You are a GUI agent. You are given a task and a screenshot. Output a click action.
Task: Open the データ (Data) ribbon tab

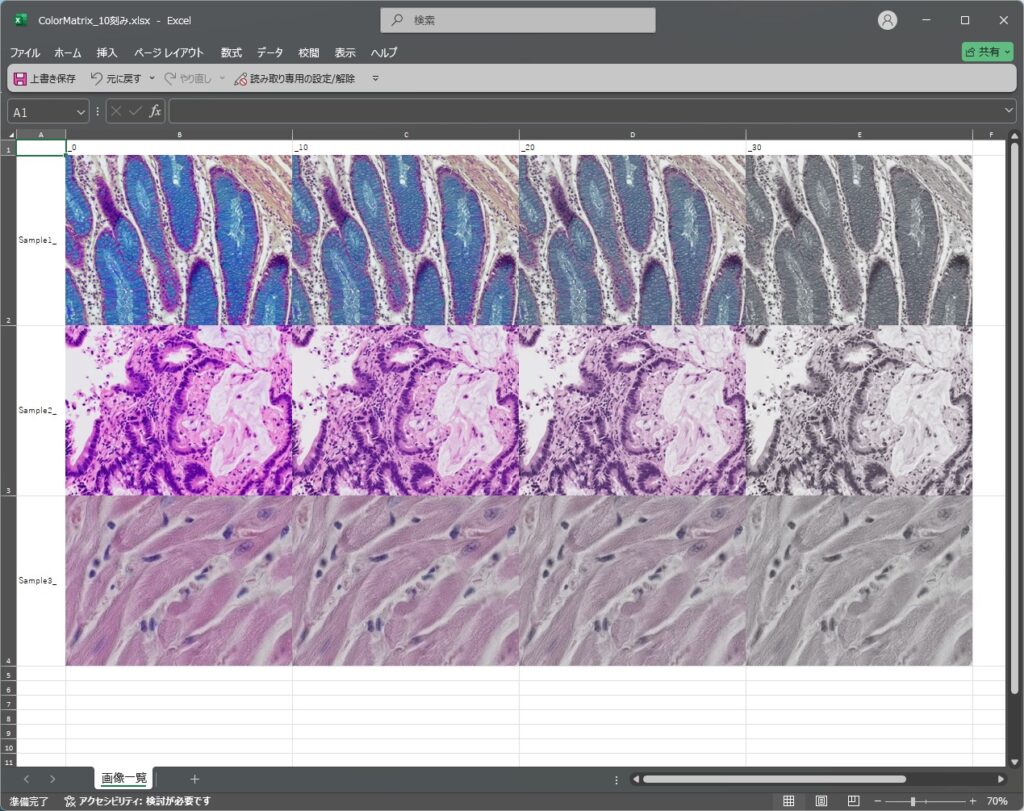[269, 53]
